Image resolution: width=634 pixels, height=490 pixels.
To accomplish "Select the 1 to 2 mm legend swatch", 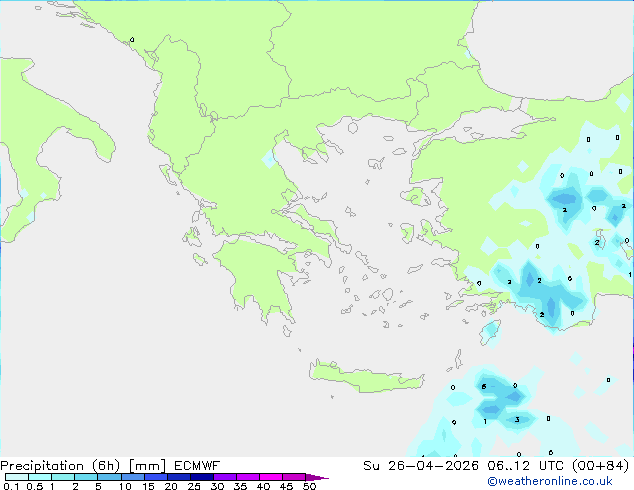I will coord(63,477).
